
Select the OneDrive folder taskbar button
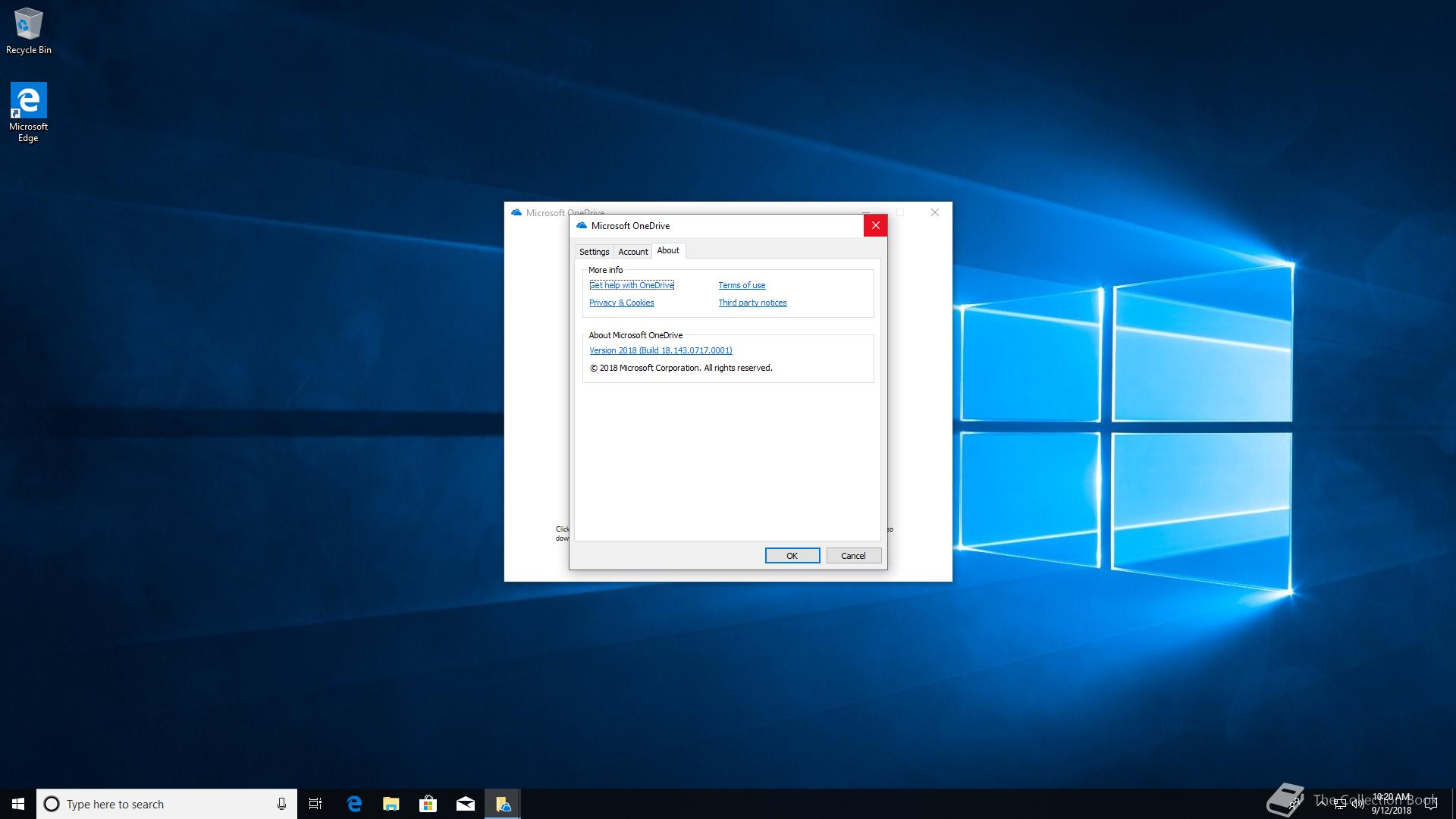coord(503,804)
